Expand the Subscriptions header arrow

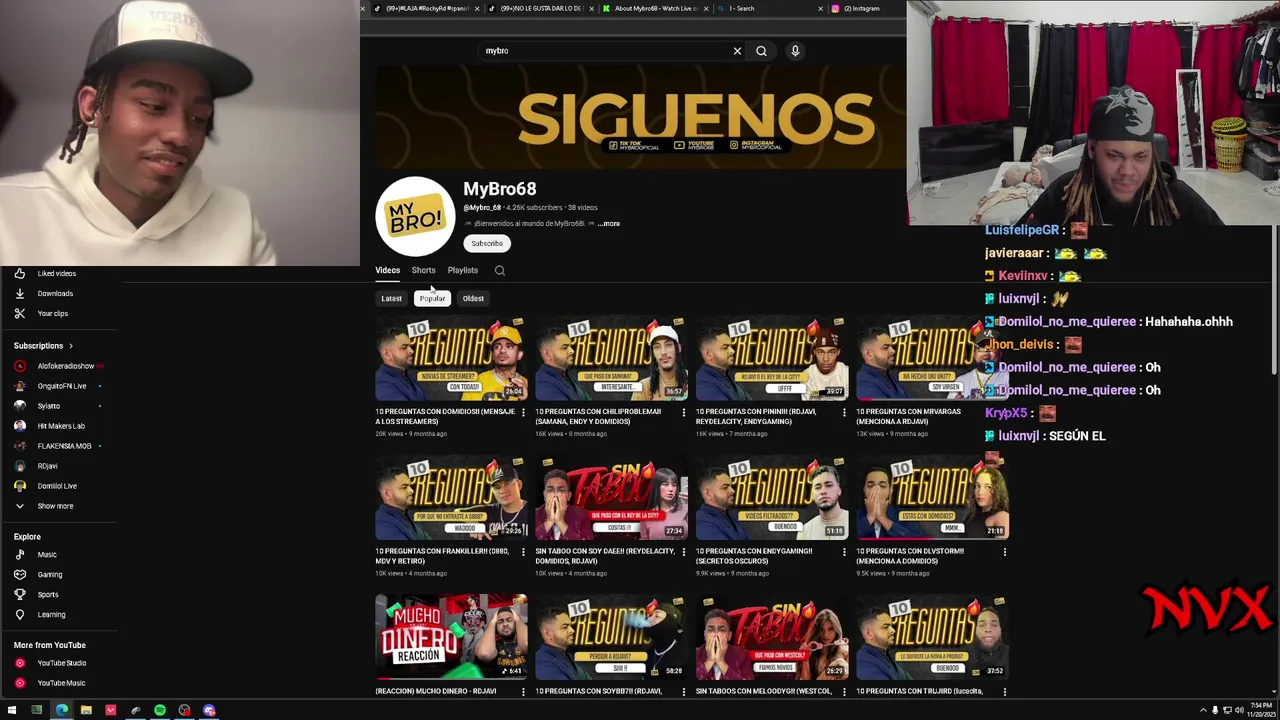click(71, 346)
